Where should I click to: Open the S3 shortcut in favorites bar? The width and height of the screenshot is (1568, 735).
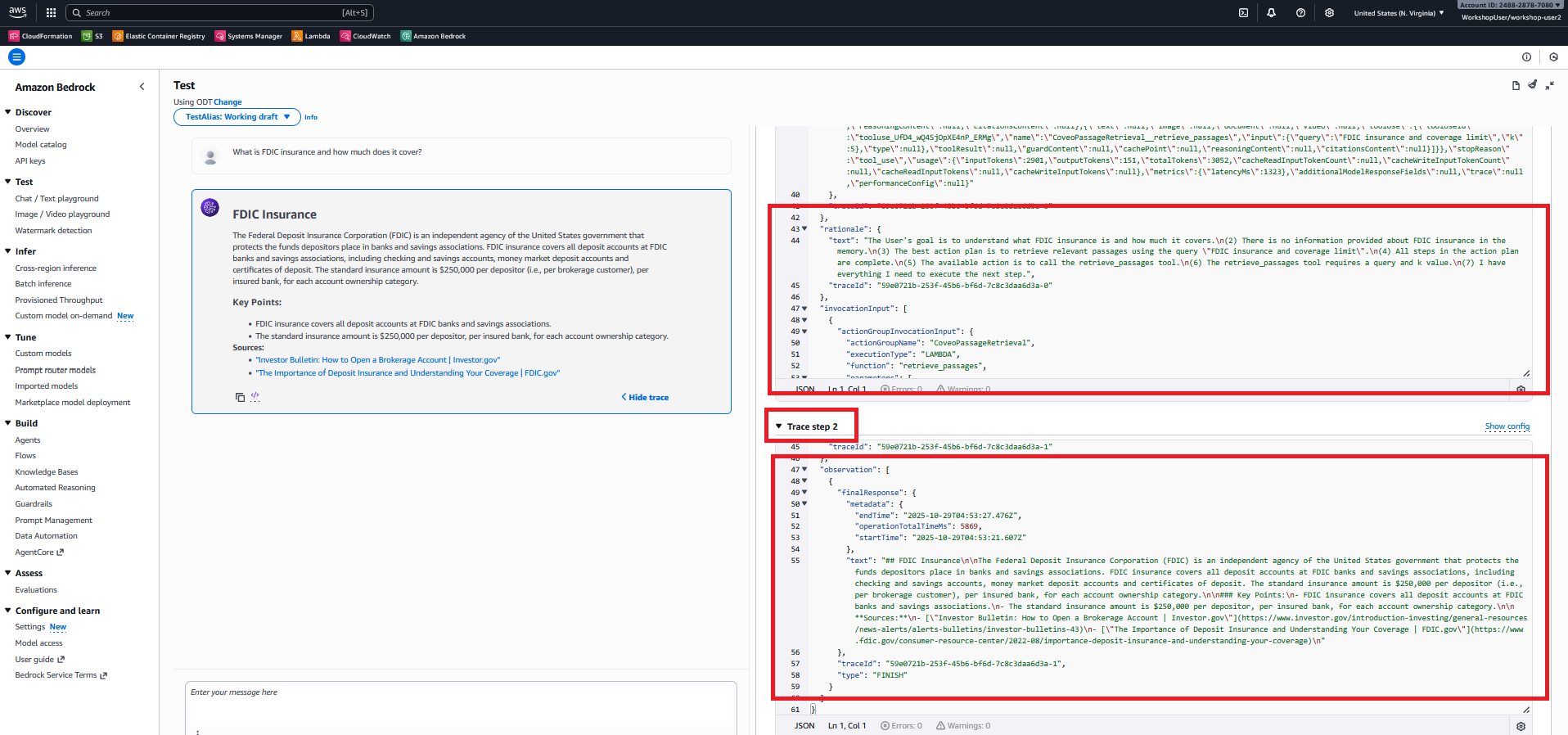pyautogui.click(x=92, y=36)
